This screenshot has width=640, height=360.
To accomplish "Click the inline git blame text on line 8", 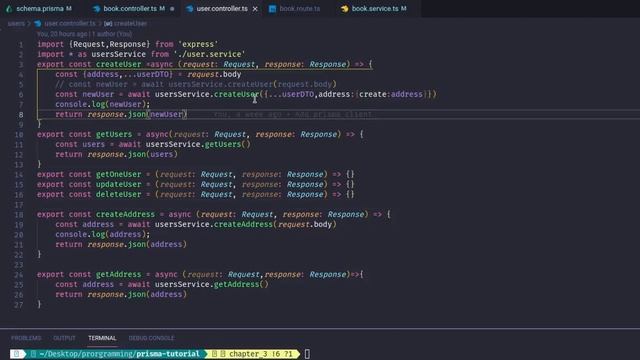I will [x=293, y=115].
